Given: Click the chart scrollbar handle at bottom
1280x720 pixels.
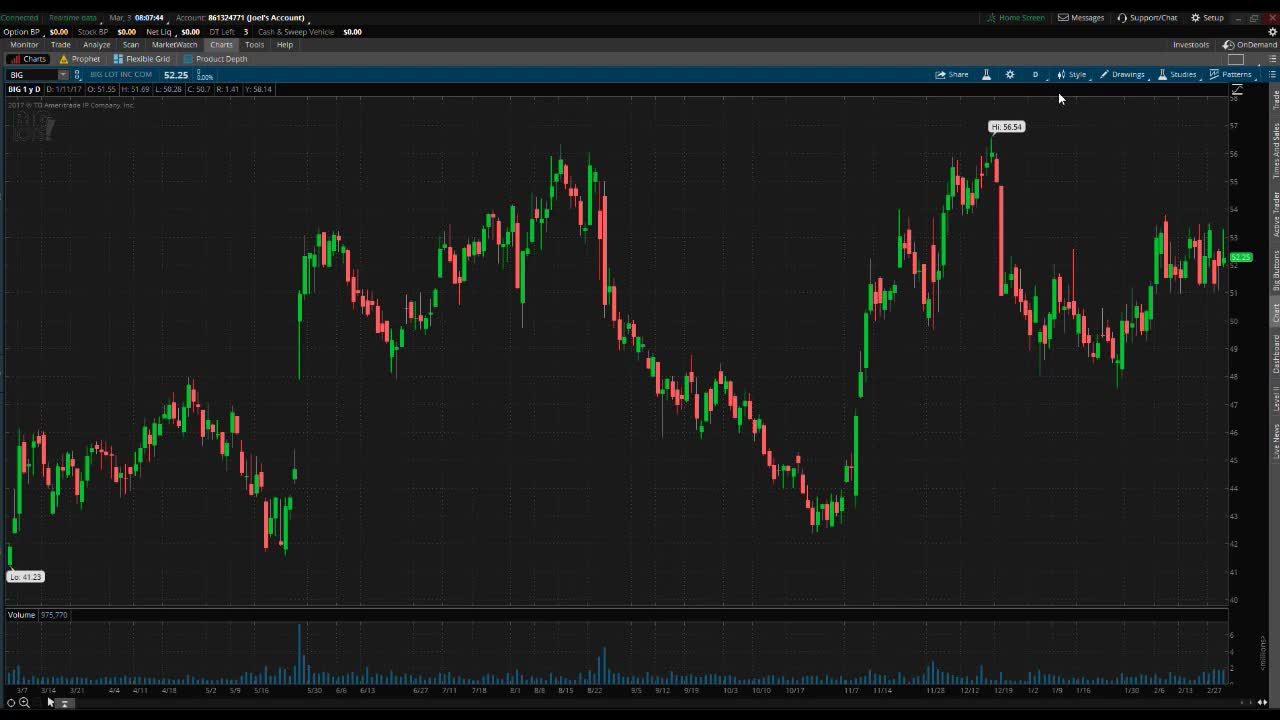Looking at the screenshot, I should coord(63,703).
